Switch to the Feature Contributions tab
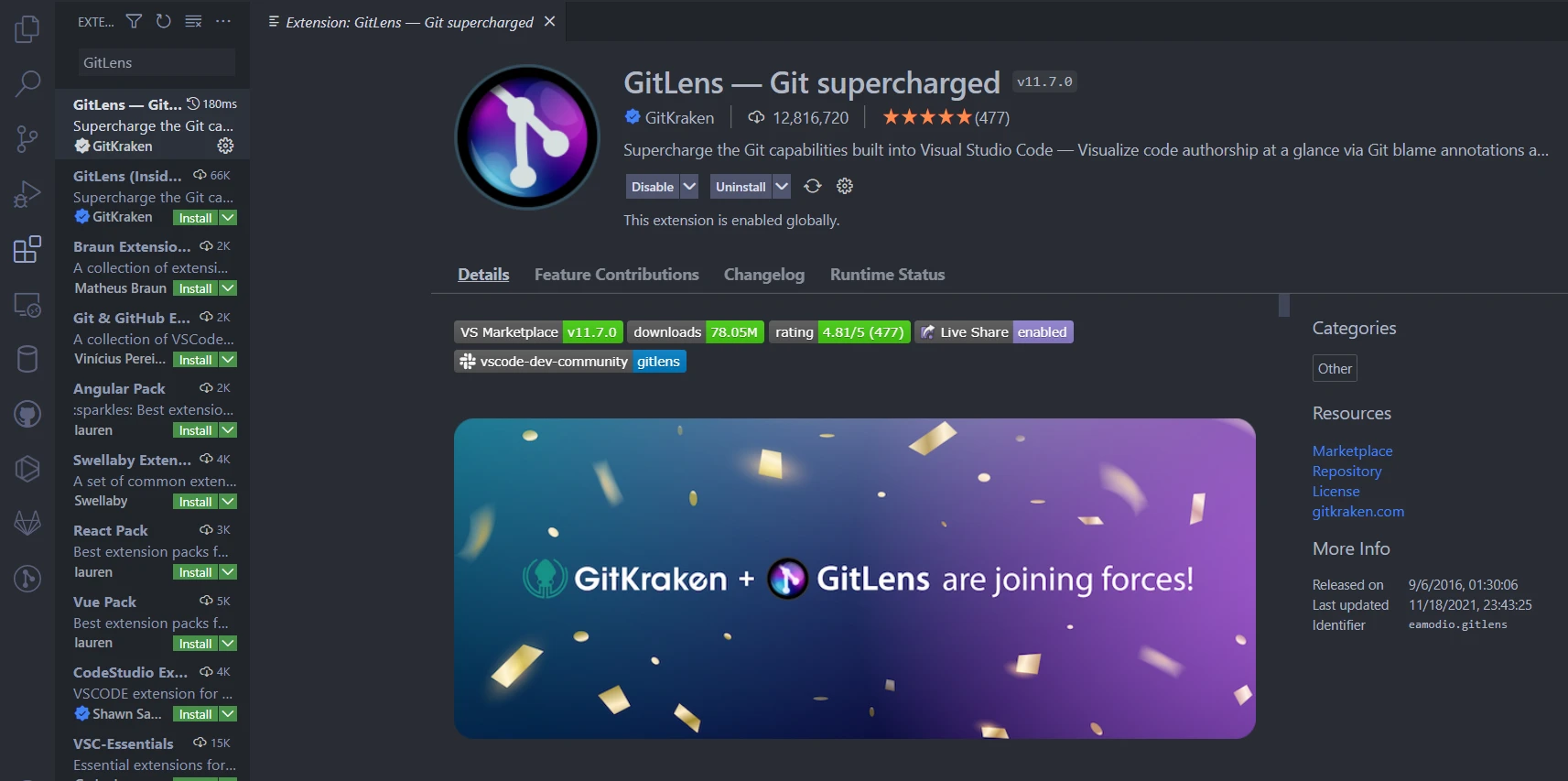The image size is (1568, 781). pyautogui.click(x=616, y=275)
